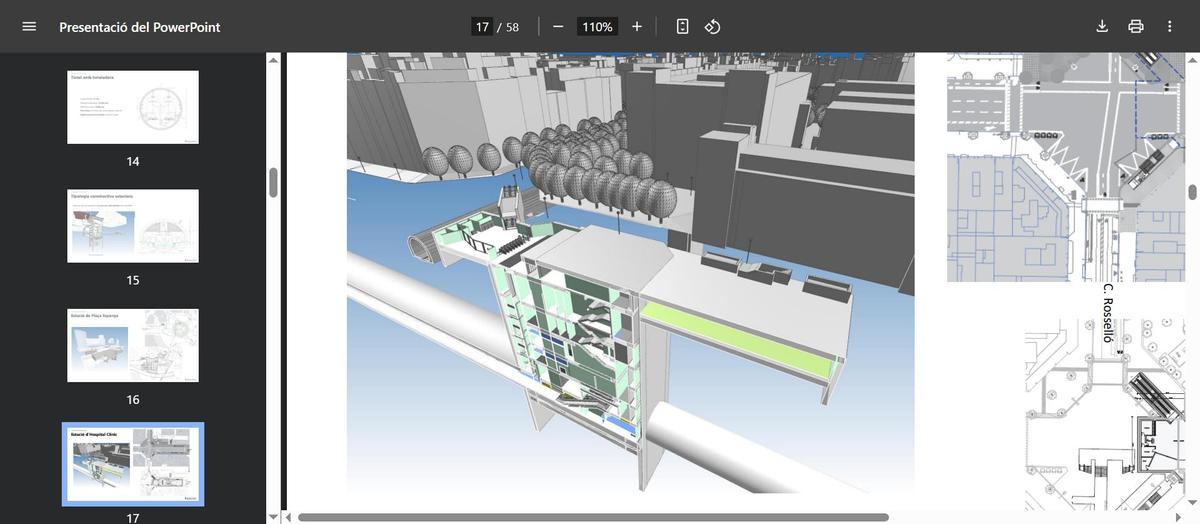1200x524 pixels.
Task: Select the highlighted page 17 thumbnail
Action: 133,464
